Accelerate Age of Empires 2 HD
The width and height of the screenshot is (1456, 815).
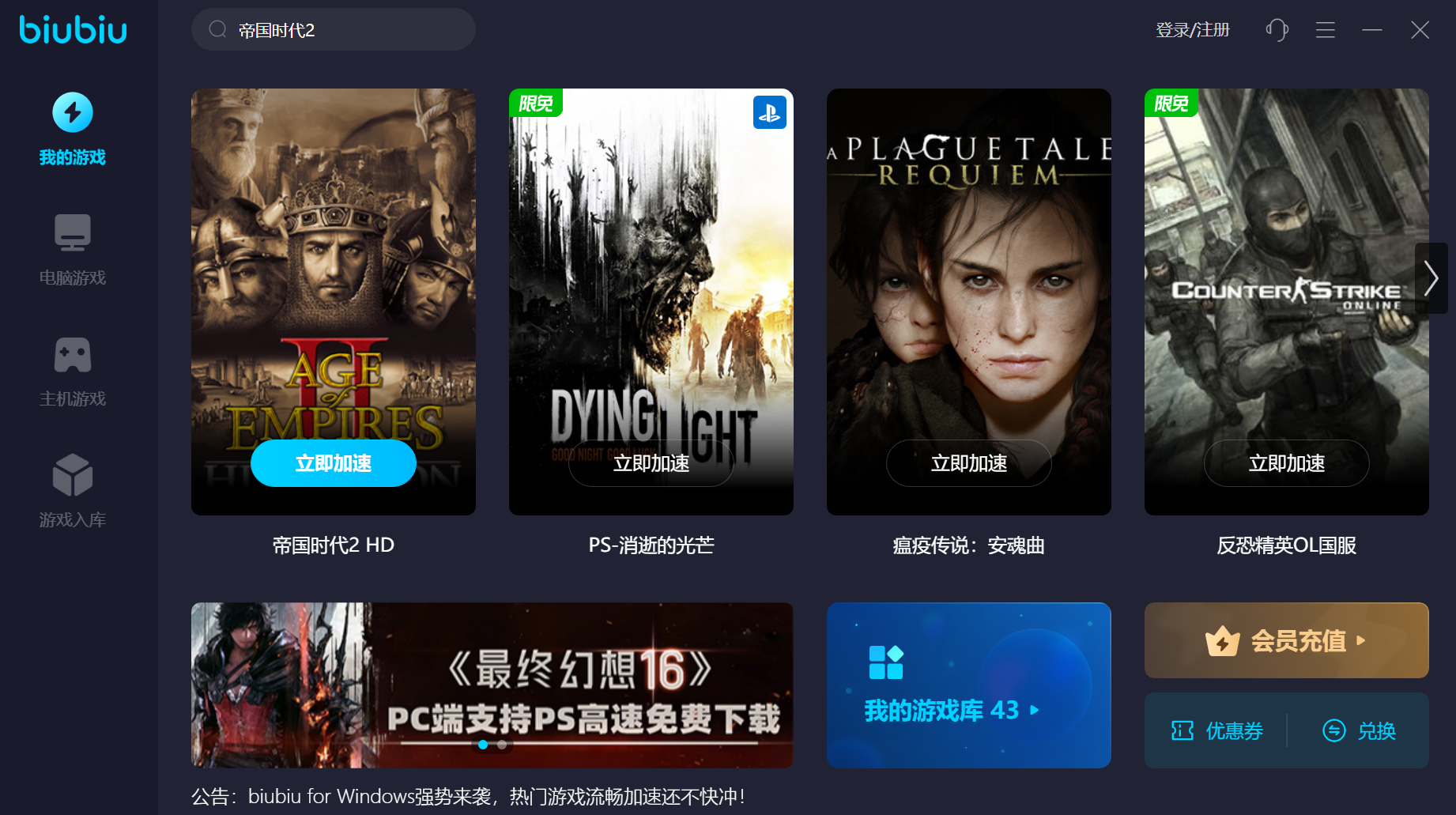tap(334, 463)
